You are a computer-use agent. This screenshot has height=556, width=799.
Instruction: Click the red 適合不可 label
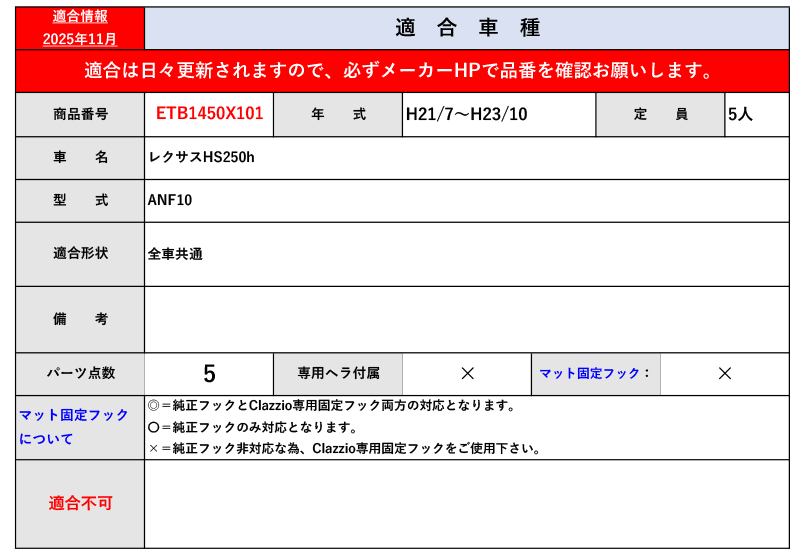click(x=80, y=503)
